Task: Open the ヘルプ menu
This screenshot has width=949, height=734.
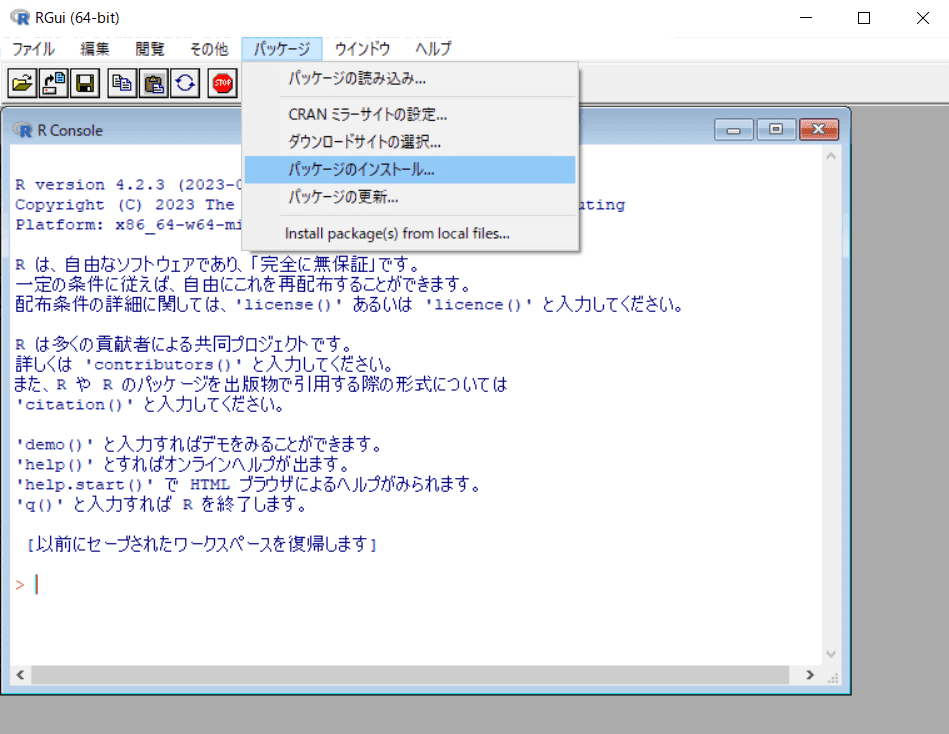Action: pos(433,49)
